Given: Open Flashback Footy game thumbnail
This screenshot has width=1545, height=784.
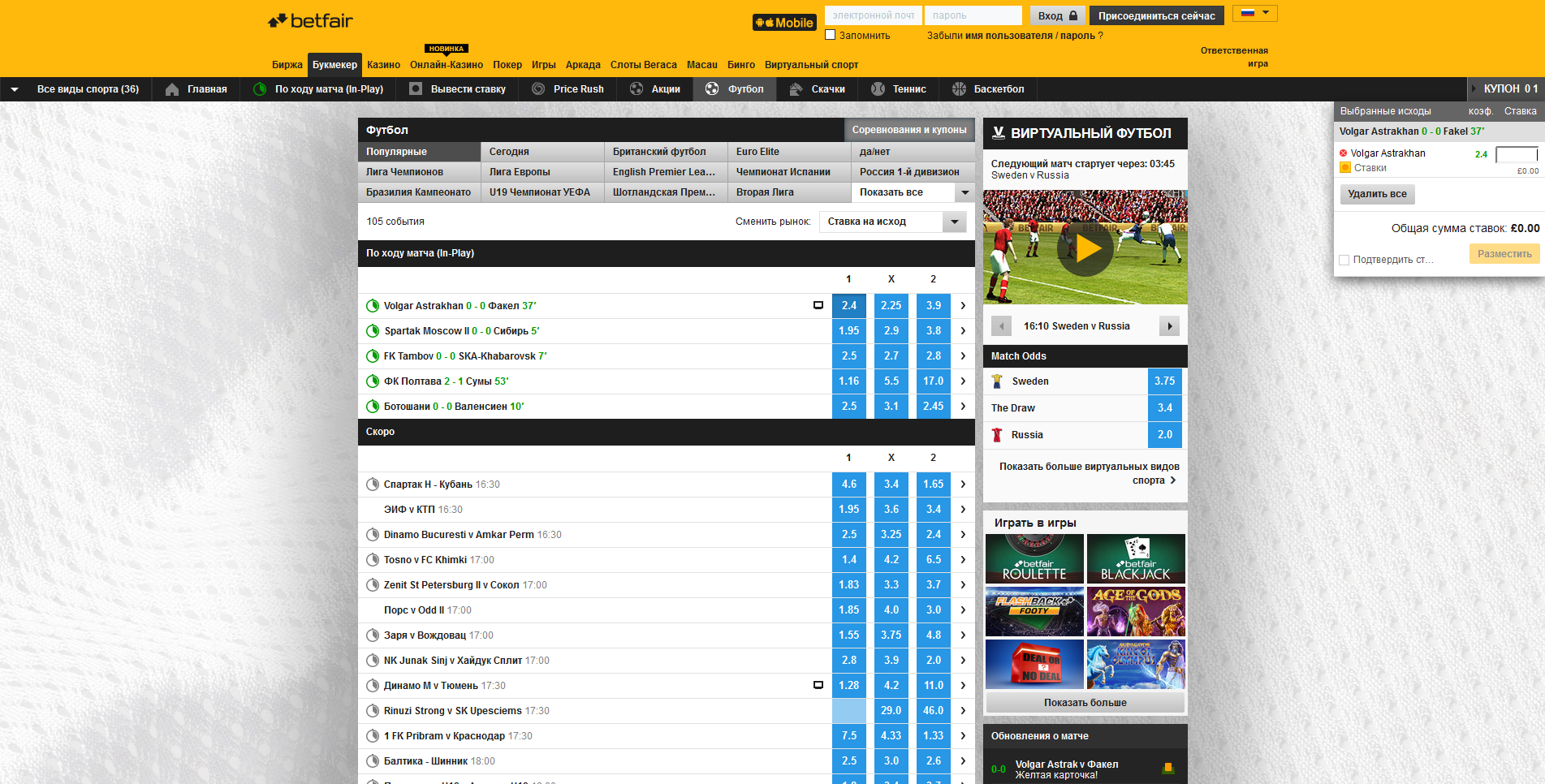Looking at the screenshot, I should [x=1034, y=611].
